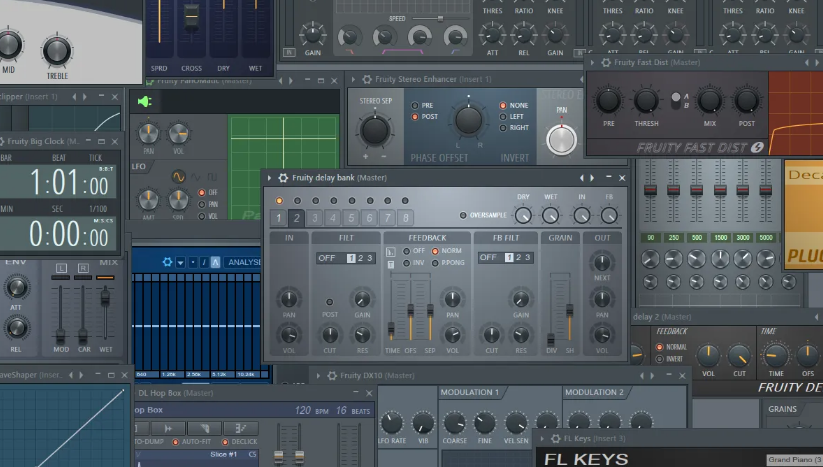Click the PAN knob in Stereo Enhancer

[x=561, y=140]
